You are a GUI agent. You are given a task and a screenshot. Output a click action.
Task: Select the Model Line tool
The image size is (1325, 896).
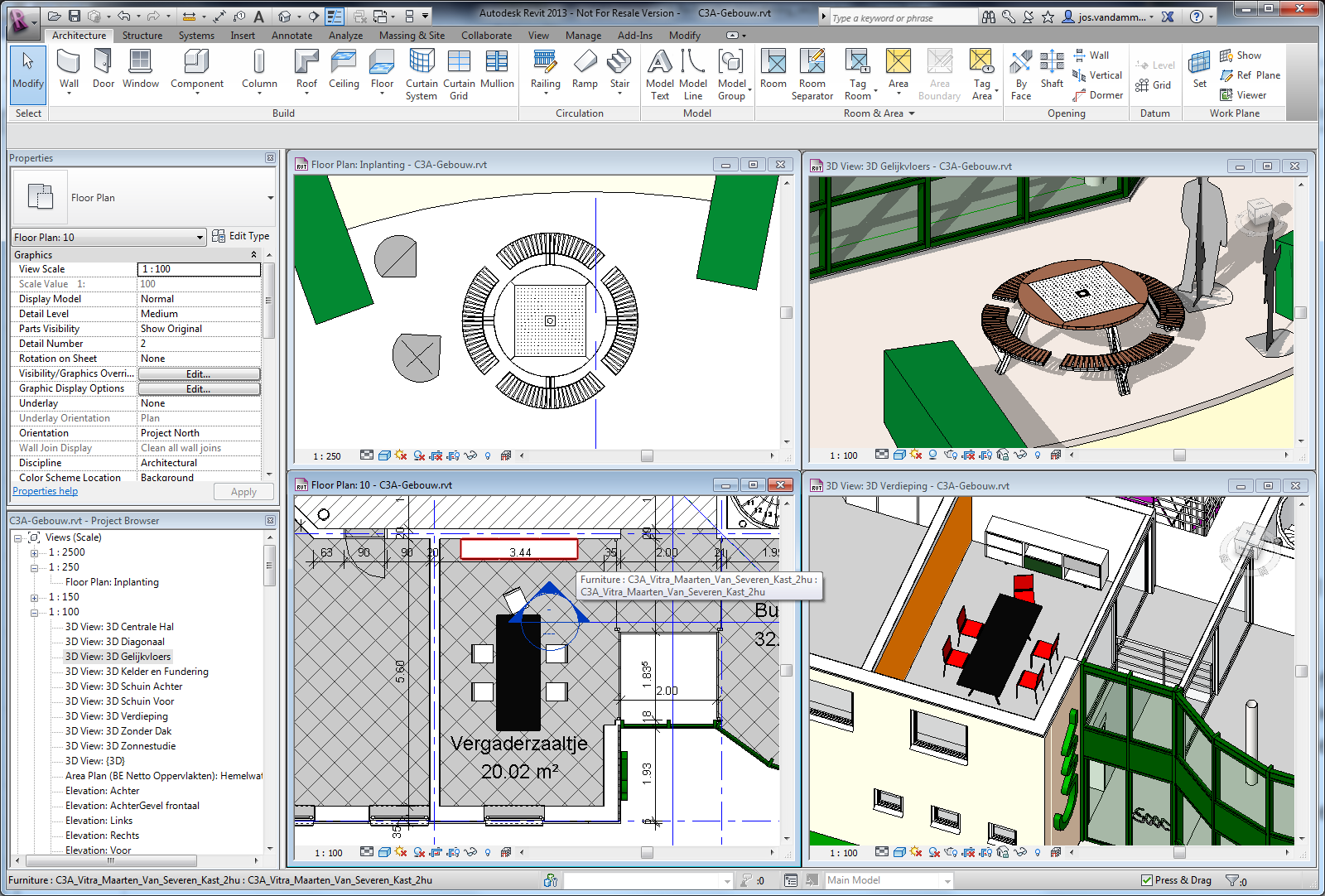tap(693, 75)
